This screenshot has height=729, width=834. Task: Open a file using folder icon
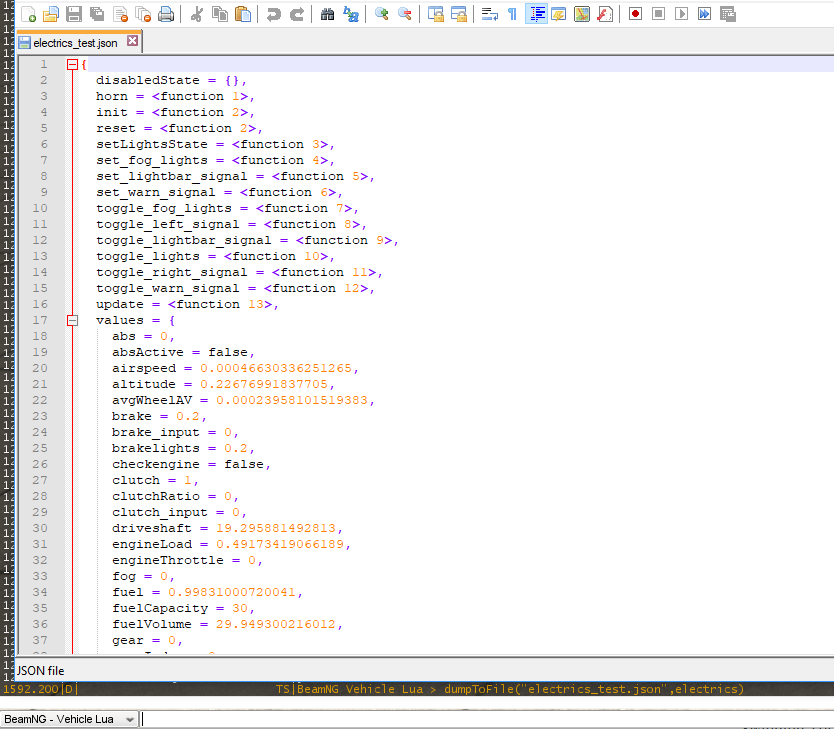pyautogui.click(x=51, y=14)
